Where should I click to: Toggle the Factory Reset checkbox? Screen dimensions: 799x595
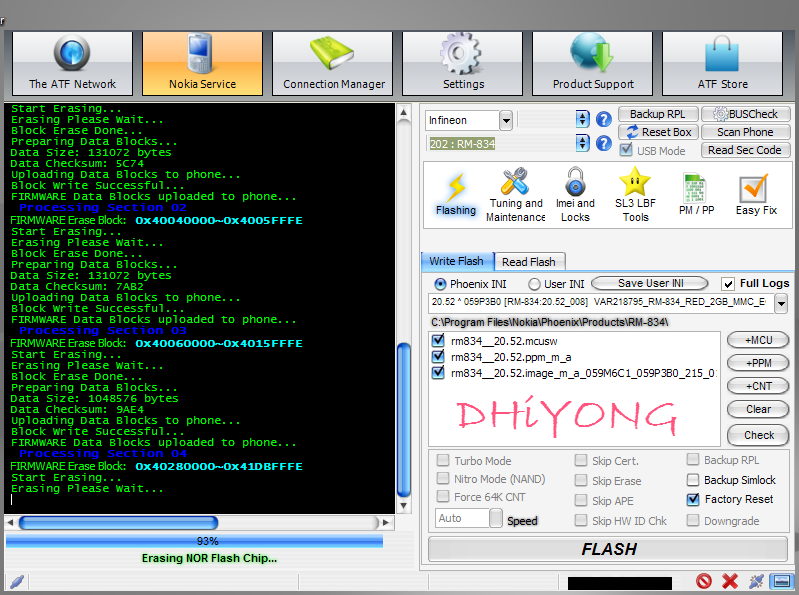(x=694, y=499)
